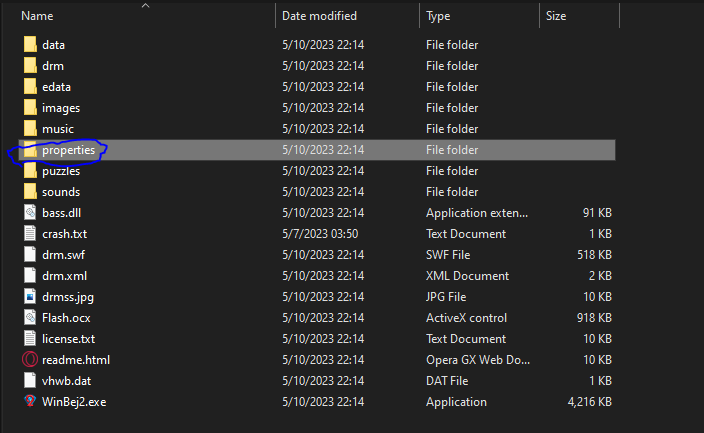704x433 pixels.
Task: Click the Type column header
Action: pos(438,16)
